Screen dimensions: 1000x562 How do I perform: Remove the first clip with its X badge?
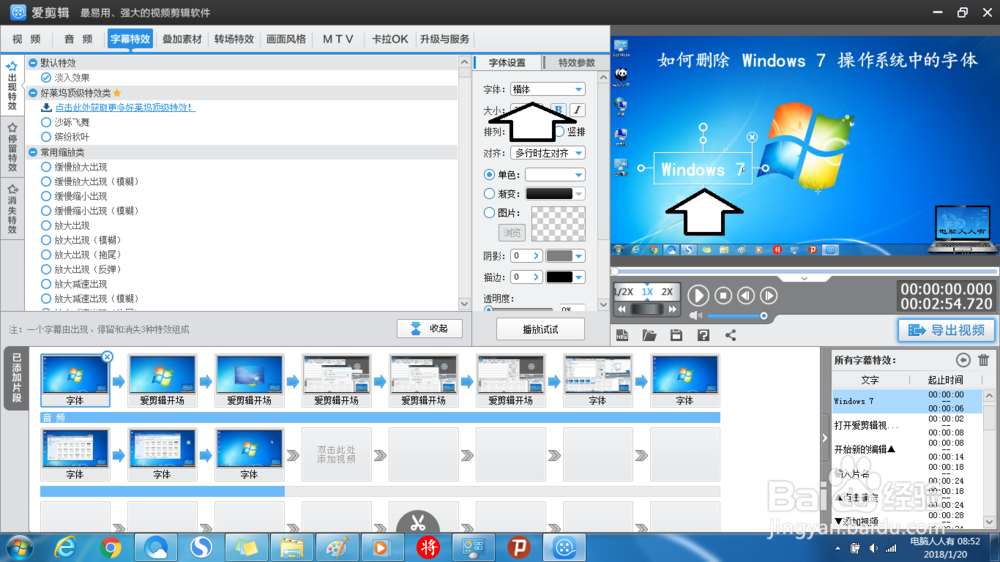[107, 357]
